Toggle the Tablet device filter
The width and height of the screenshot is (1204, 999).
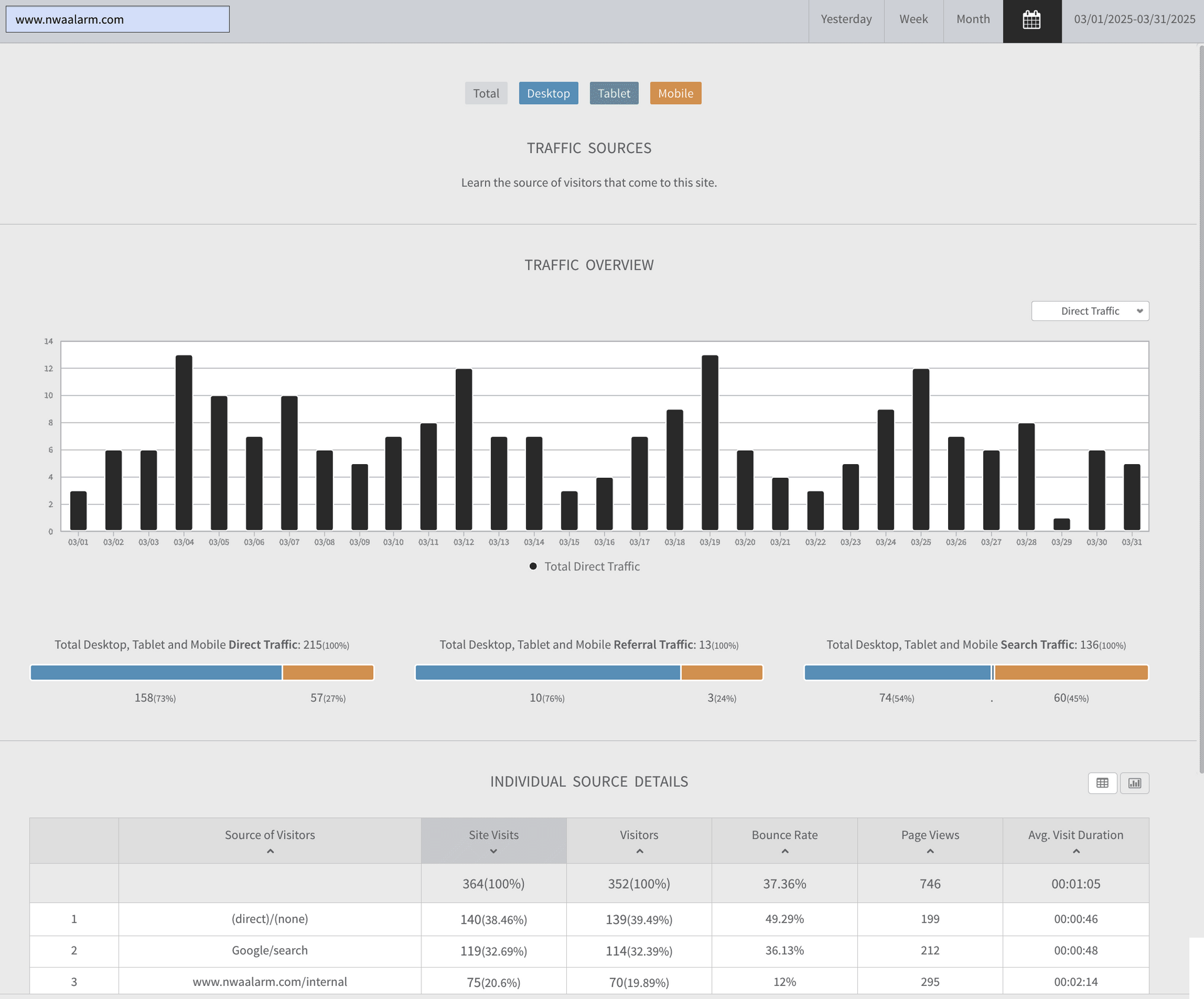(613, 93)
